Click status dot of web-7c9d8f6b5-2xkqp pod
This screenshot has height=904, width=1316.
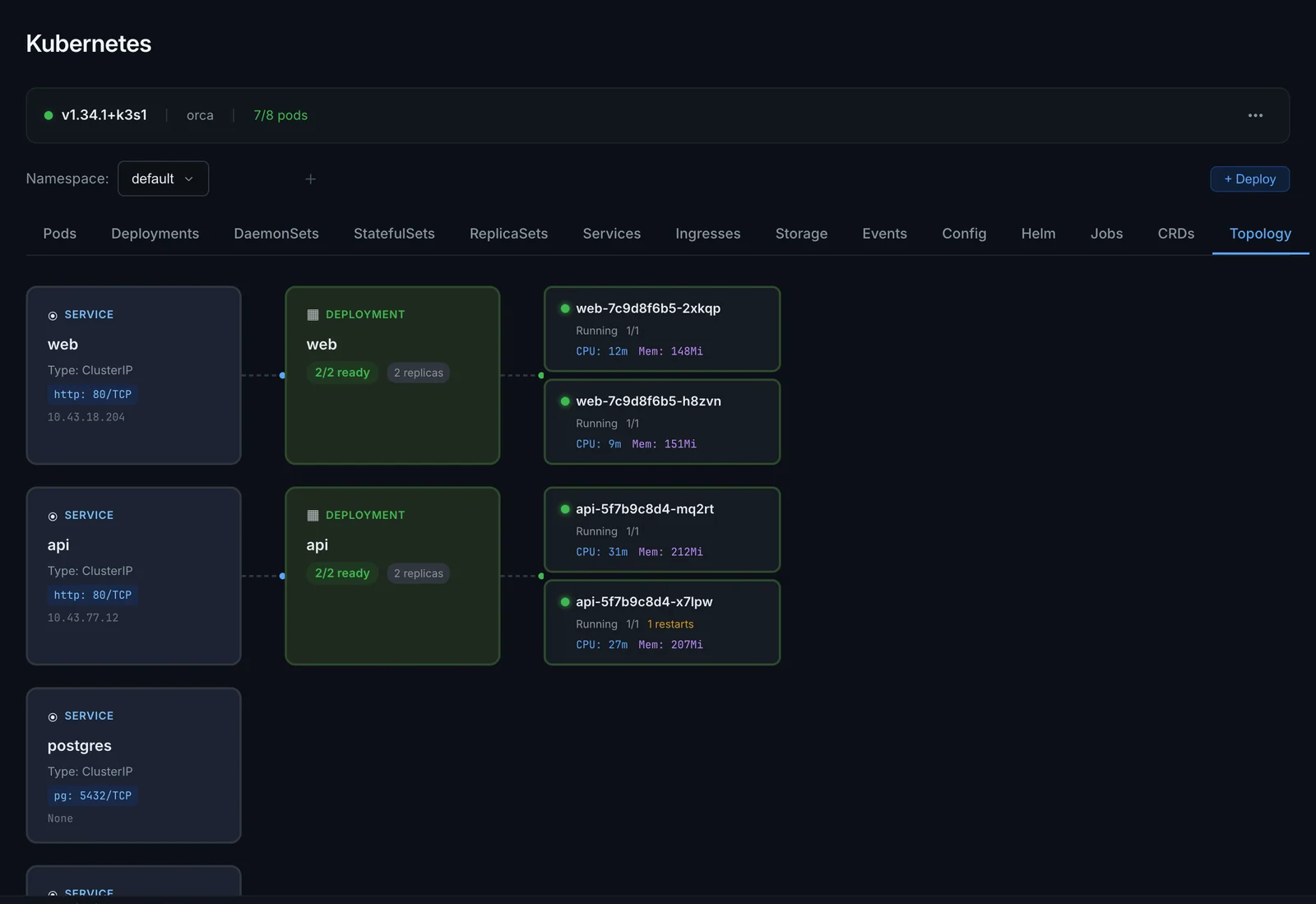pos(565,308)
